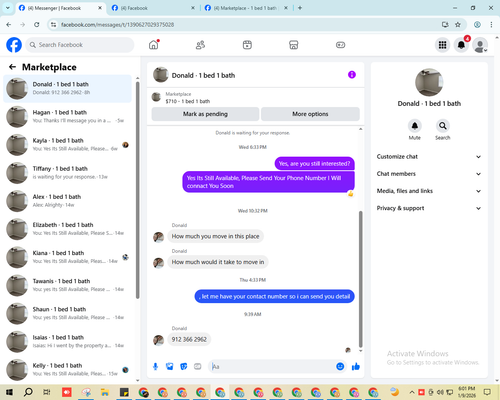The height and width of the screenshot is (400, 500).
Task: Select Kiana 1 bed 1 bath conversation
Action: pos(67,257)
